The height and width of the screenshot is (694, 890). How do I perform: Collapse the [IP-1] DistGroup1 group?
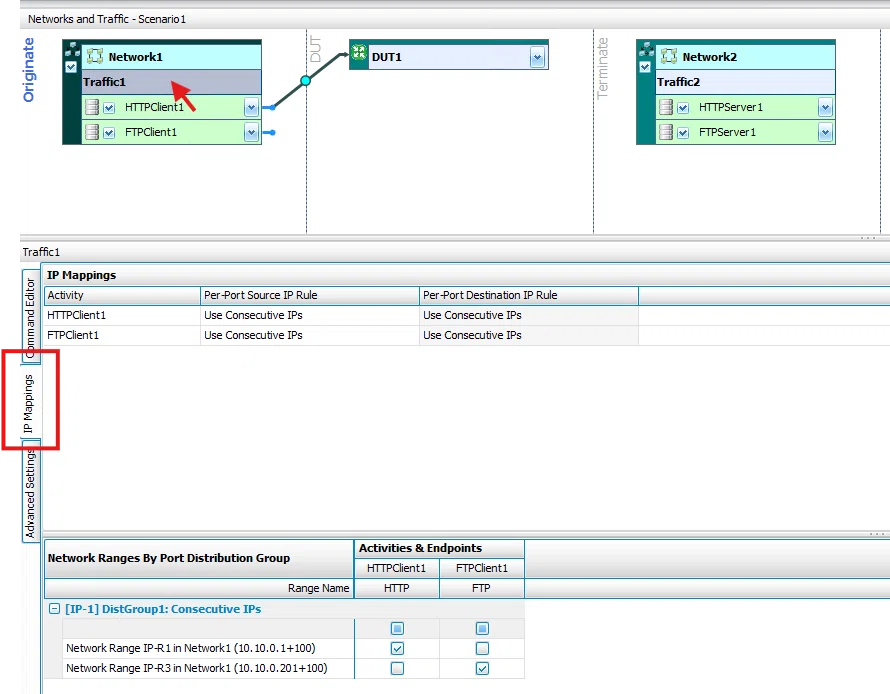tap(54, 608)
